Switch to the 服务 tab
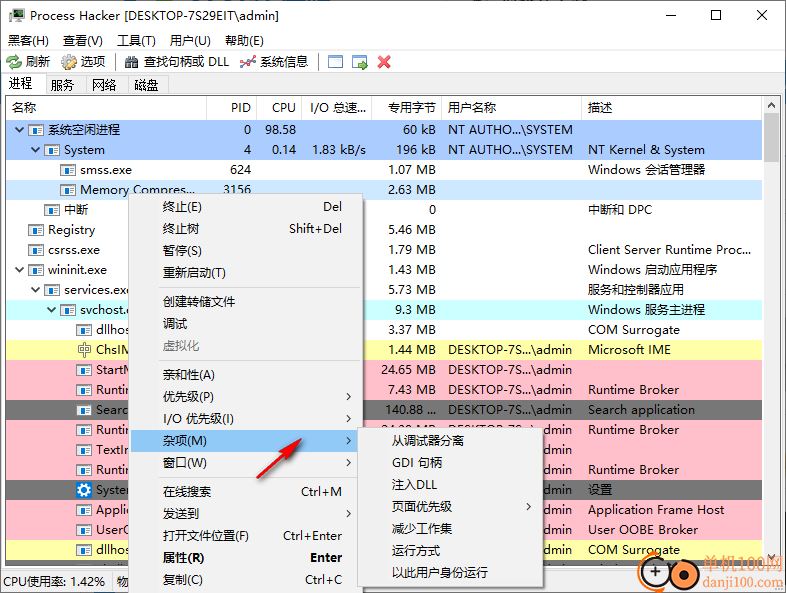 [x=66, y=85]
